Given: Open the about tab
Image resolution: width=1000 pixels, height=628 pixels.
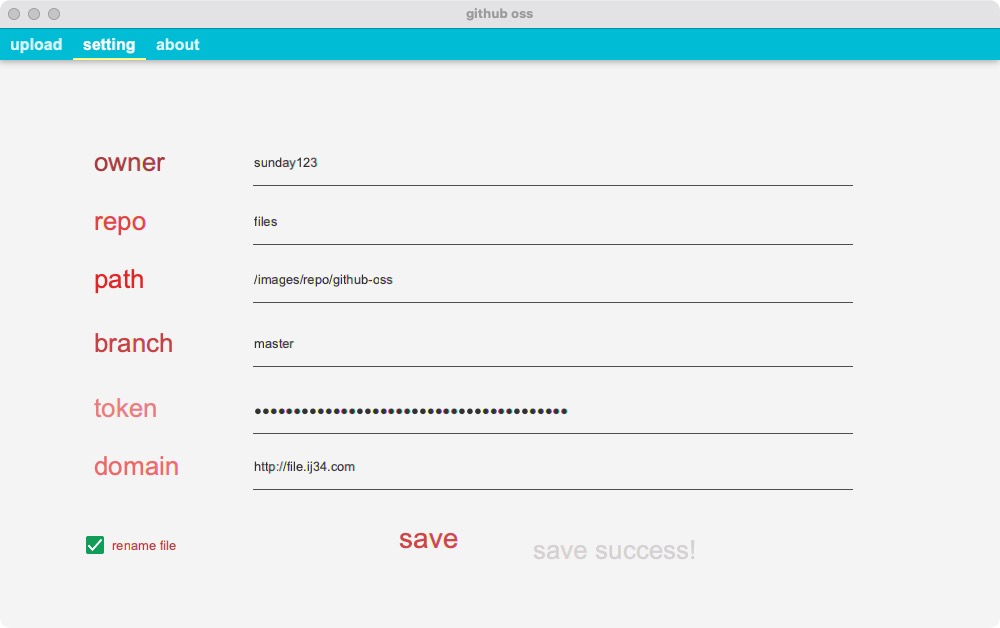Looking at the screenshot, I should (178, 45).
